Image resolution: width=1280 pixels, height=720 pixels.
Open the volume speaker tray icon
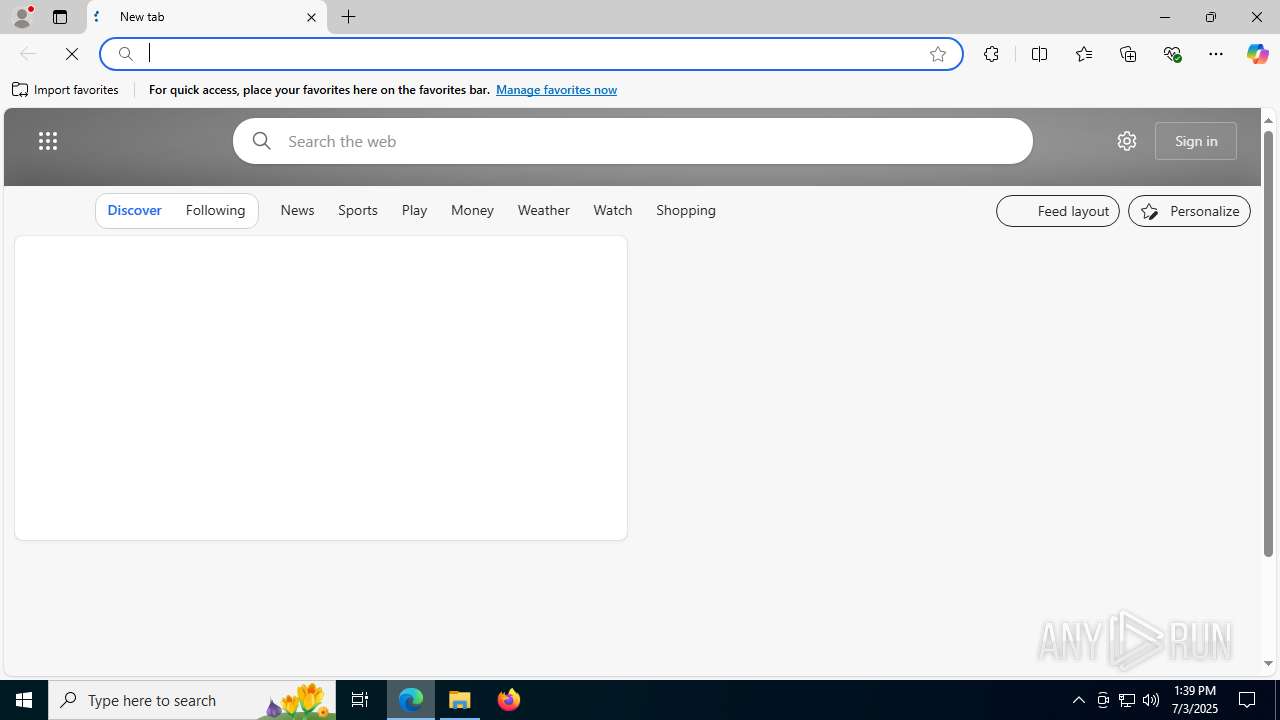click(1151, 700)
